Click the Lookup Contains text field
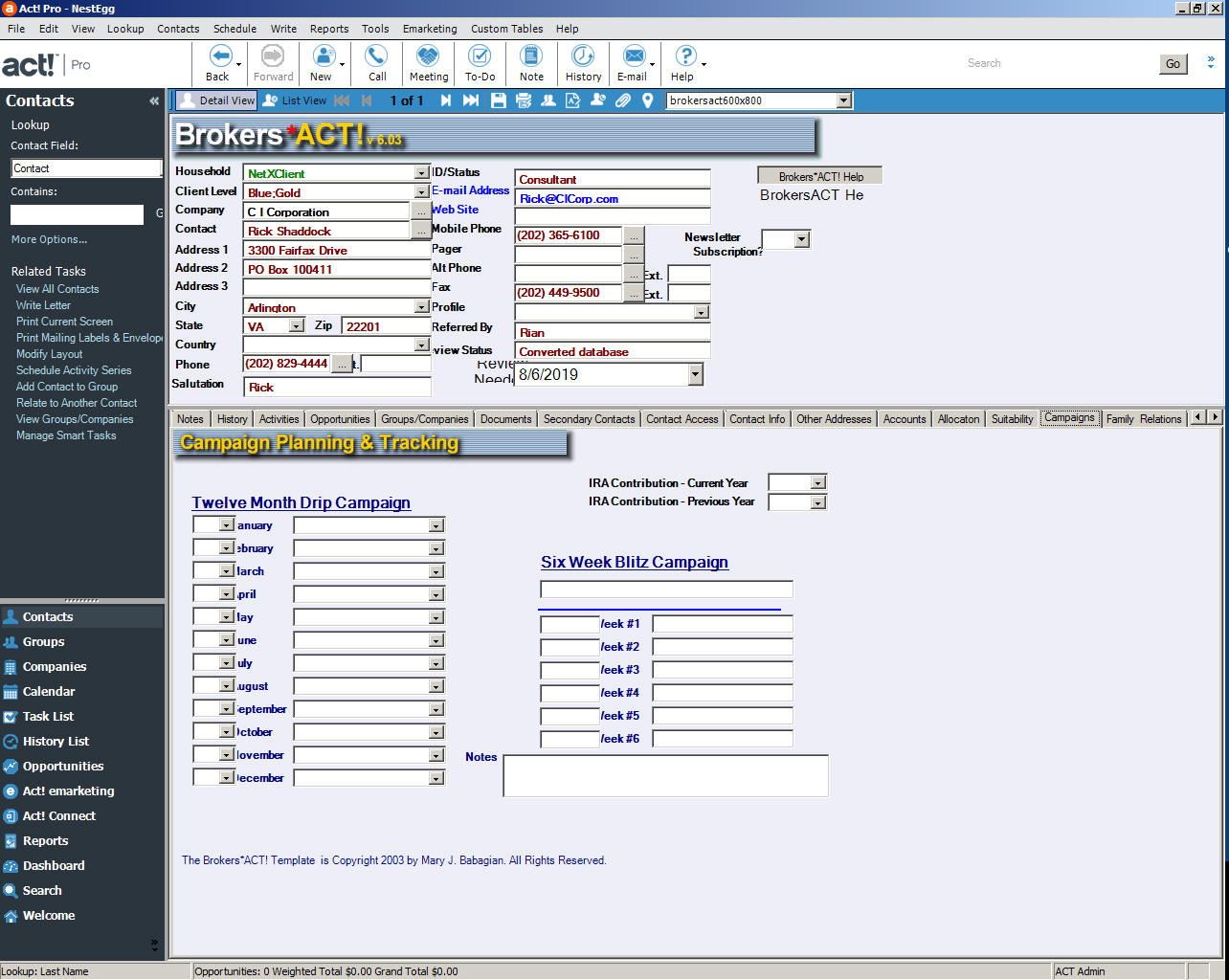 (78, 214)
